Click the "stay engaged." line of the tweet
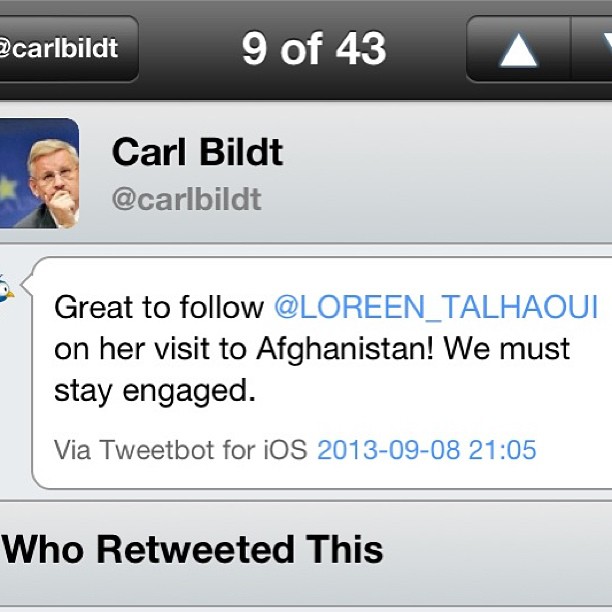The image size is (612, 612). (155, 391)
